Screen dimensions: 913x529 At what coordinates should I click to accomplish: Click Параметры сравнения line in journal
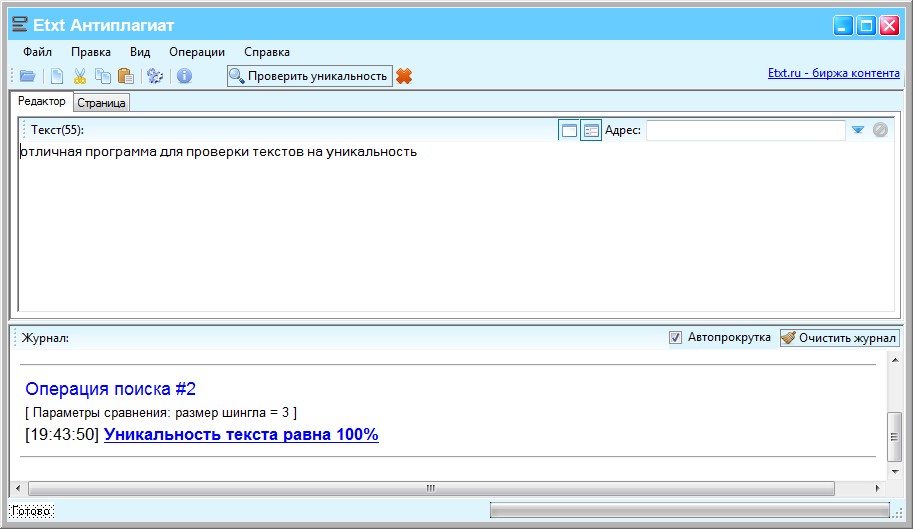click(161, 413)
